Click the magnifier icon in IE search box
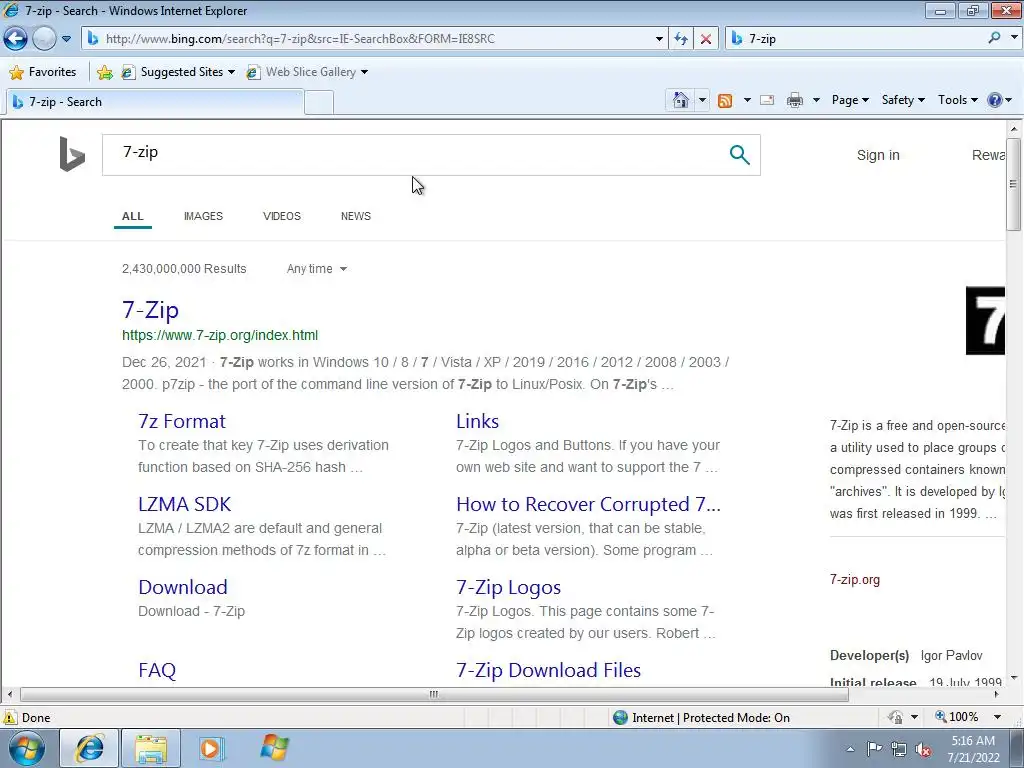Image resolution: width=1024 pixels, height=768 pixels. pos(995,38)
